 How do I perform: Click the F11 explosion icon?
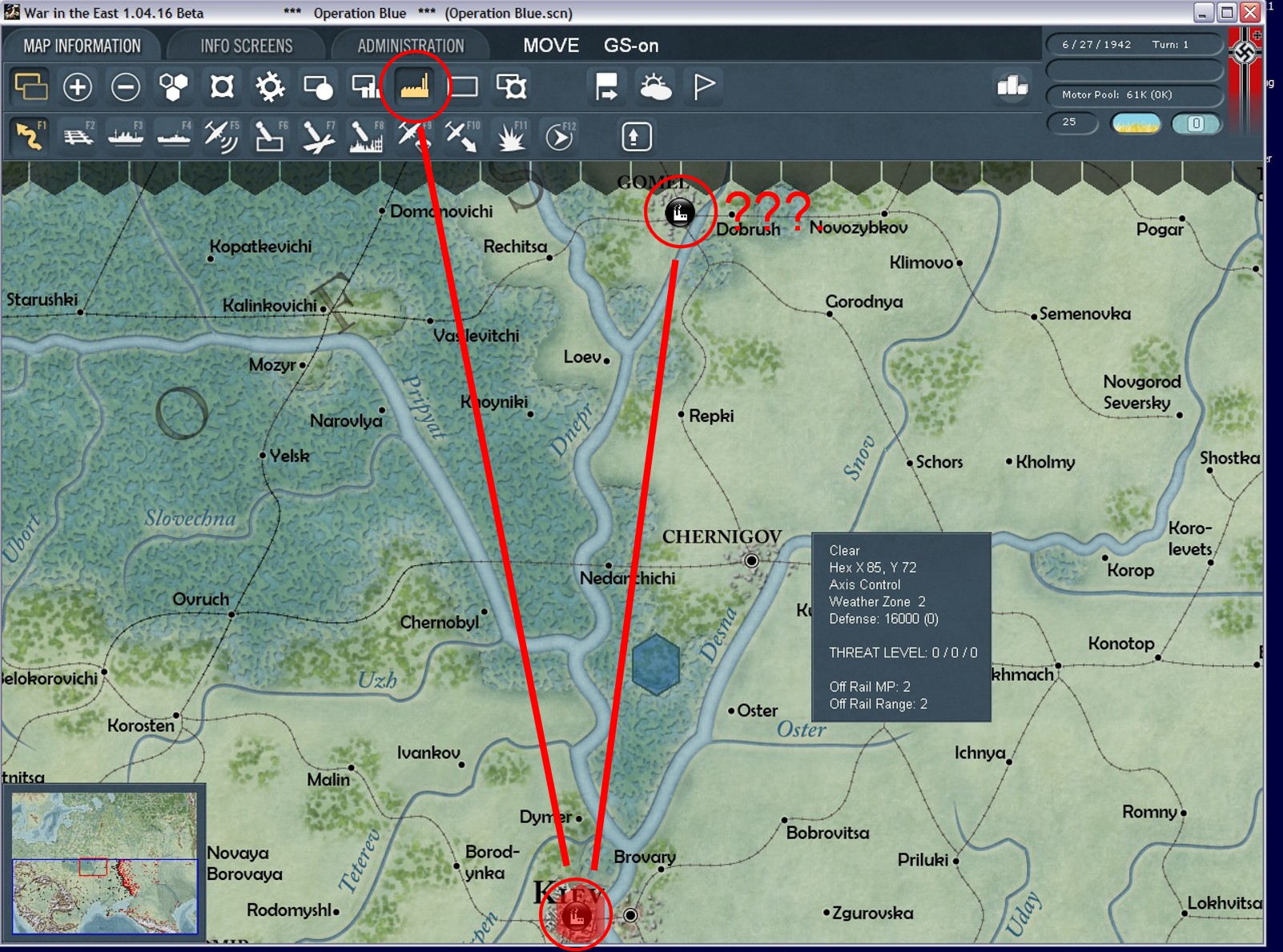pos(511,136)
